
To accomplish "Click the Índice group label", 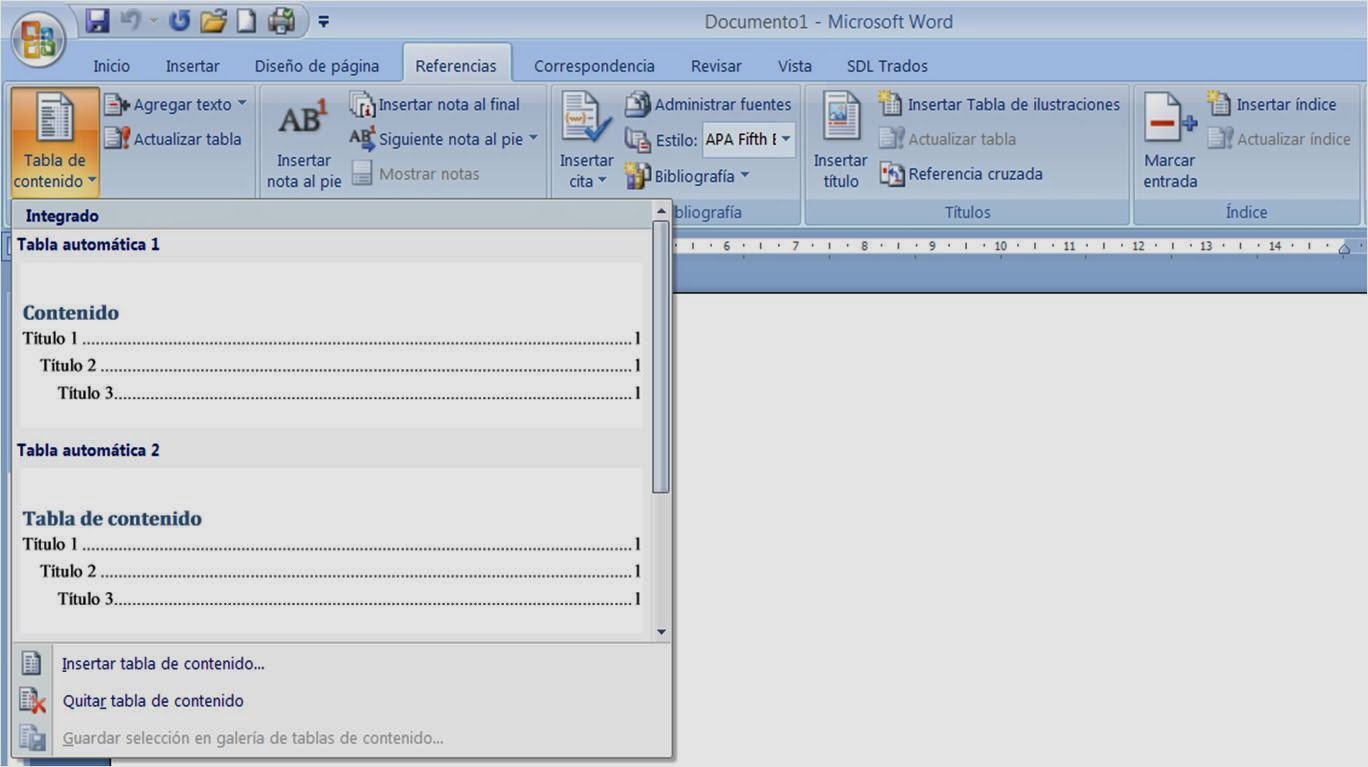I will pyautogui.click(x=1246, y=212).
